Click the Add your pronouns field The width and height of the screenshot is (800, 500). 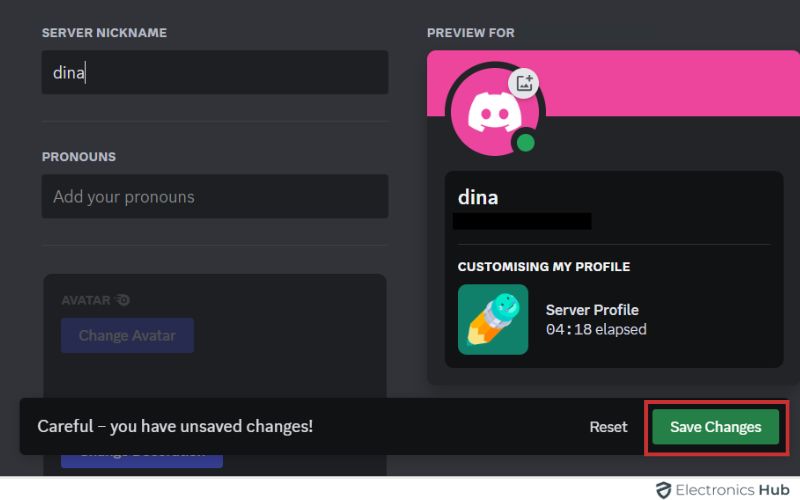(x=215, y=196)
